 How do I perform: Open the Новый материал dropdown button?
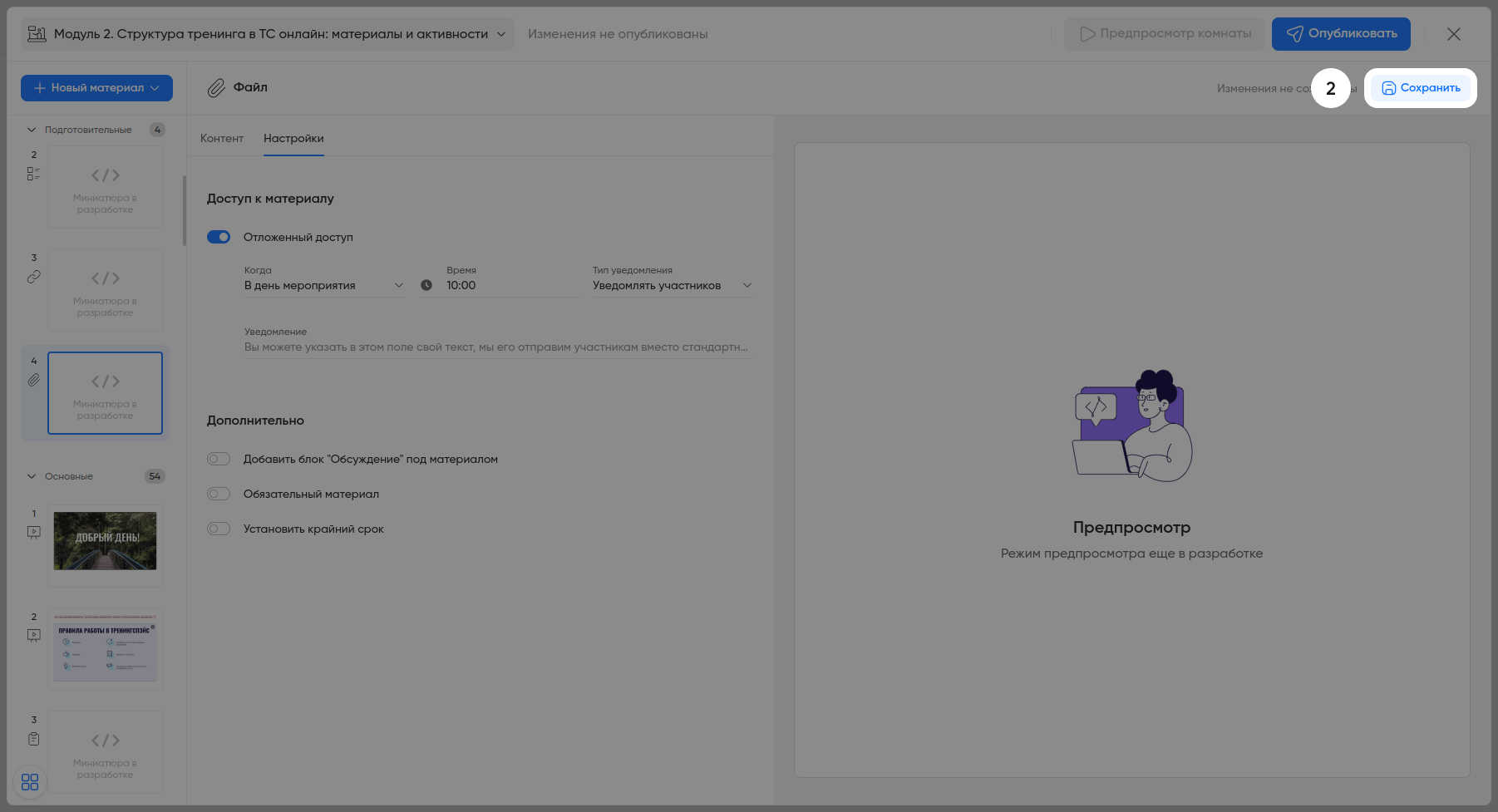click(96, 88)
